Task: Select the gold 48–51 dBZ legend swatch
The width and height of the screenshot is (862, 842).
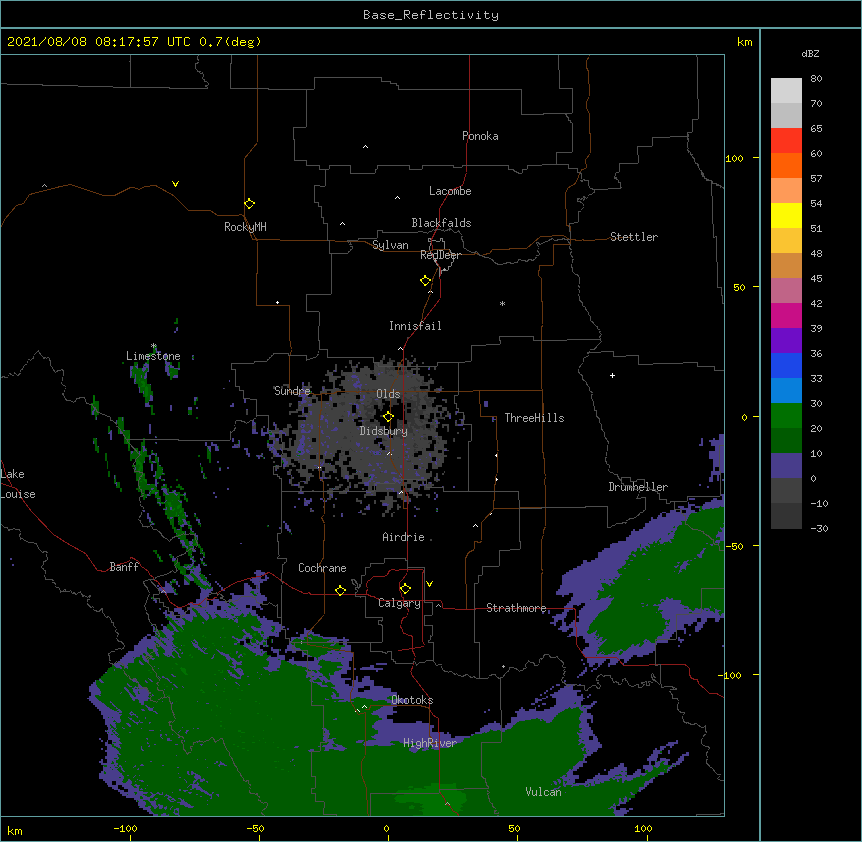Action: click(x=786, y=240)
